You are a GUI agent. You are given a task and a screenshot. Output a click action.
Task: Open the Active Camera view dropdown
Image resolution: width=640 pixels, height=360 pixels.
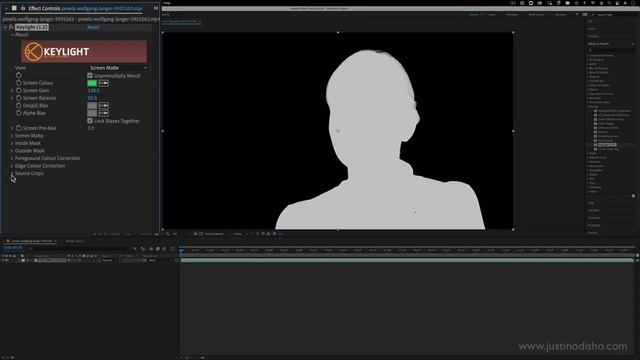(x=215, y=234)
